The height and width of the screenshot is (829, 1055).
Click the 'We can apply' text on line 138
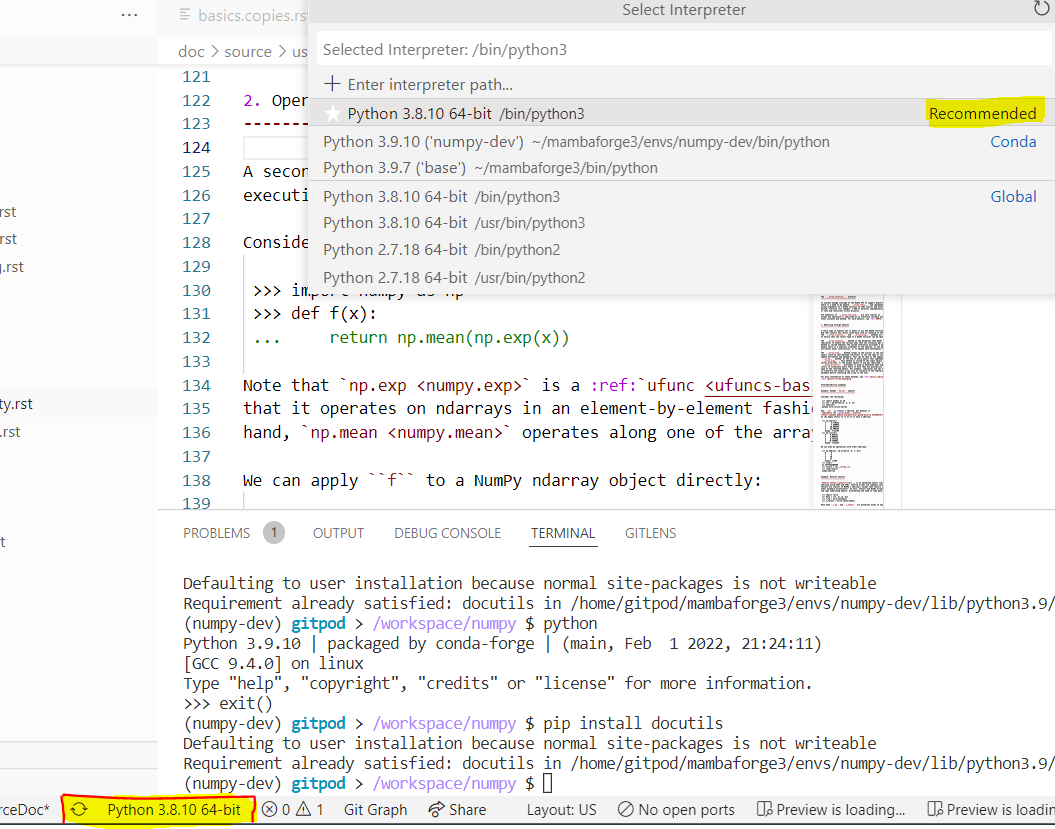click(x=301, y=480)
